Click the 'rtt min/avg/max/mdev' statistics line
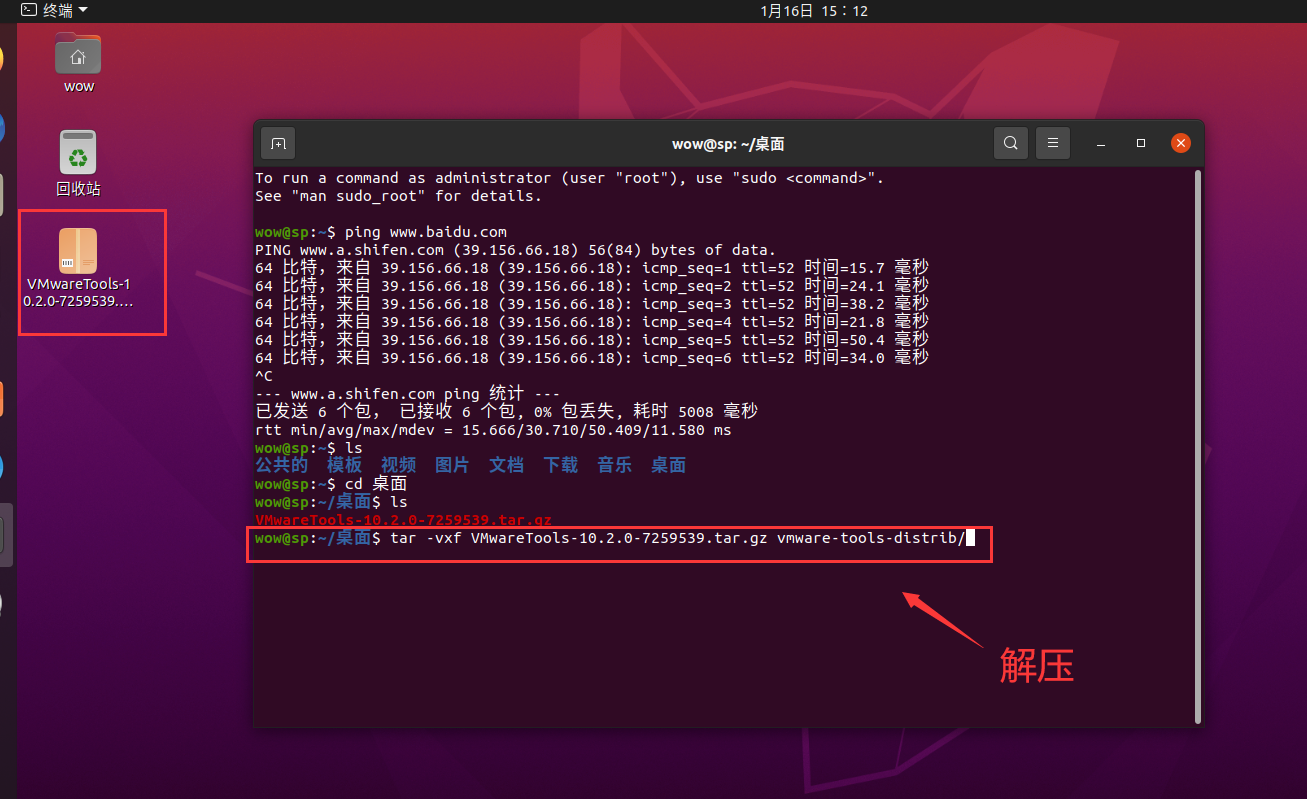1307x799 pixels. coord(493,430)
